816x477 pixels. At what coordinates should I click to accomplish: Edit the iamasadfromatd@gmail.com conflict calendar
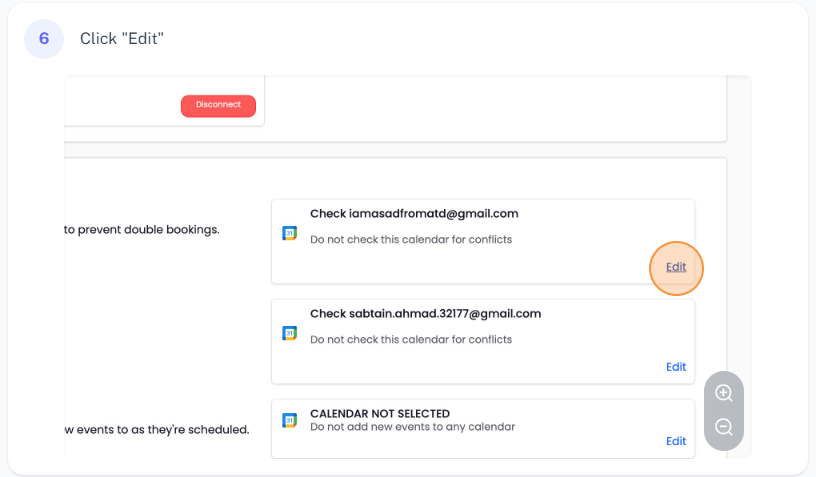676,267
